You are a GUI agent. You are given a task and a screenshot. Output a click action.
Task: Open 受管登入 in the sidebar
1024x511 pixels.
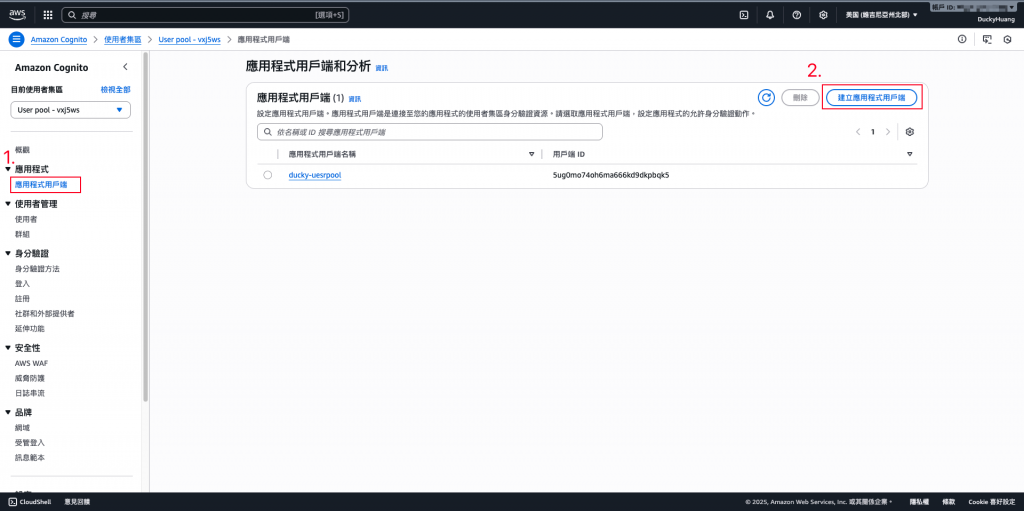(29, 442)
